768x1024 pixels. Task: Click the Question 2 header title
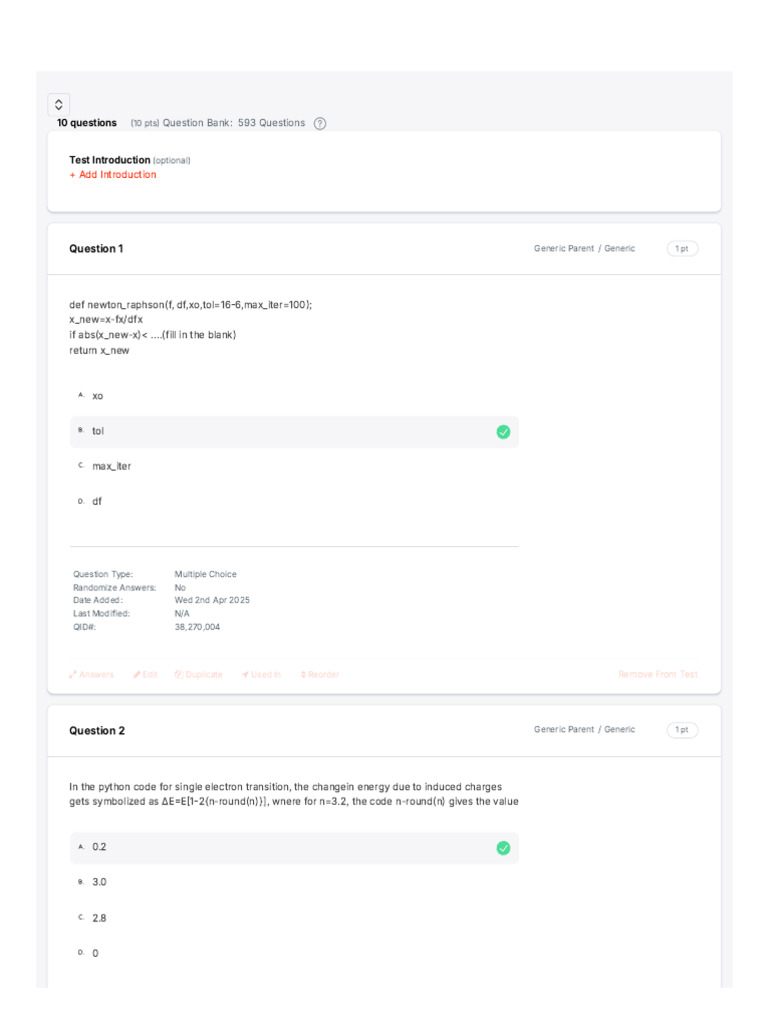(x=97, y=731)
